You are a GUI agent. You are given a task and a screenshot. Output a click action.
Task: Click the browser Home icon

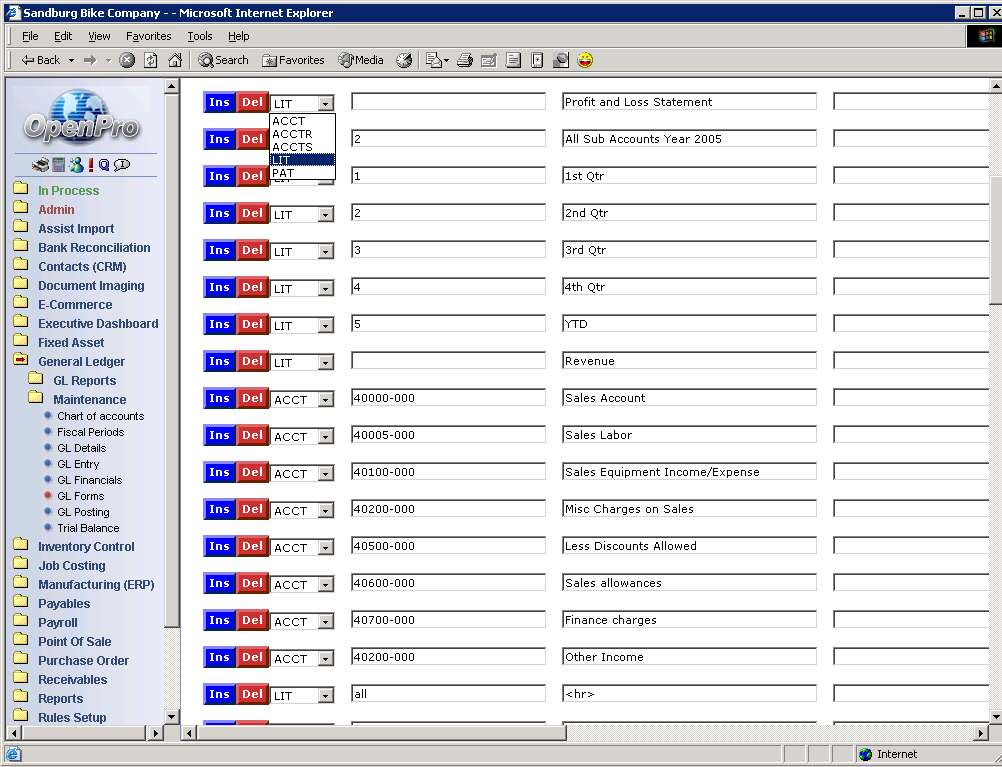pos(175,60)
